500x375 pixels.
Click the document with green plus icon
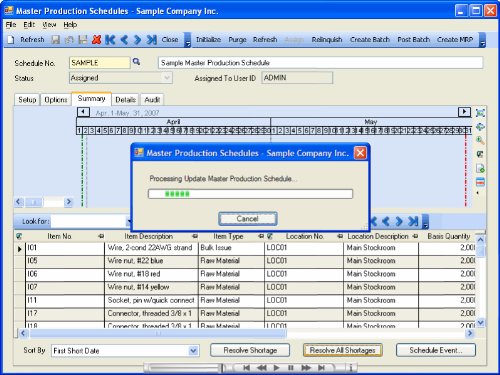tap(480, 168)
